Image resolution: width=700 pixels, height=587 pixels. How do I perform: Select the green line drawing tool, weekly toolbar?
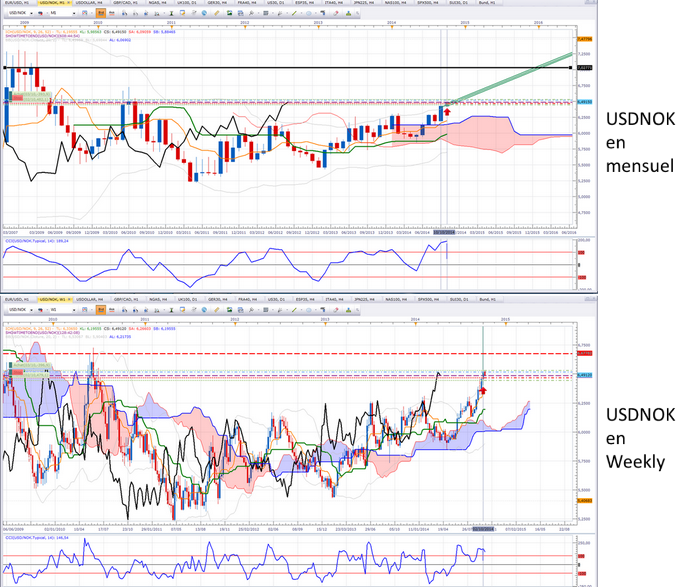(x=294, y=310)
